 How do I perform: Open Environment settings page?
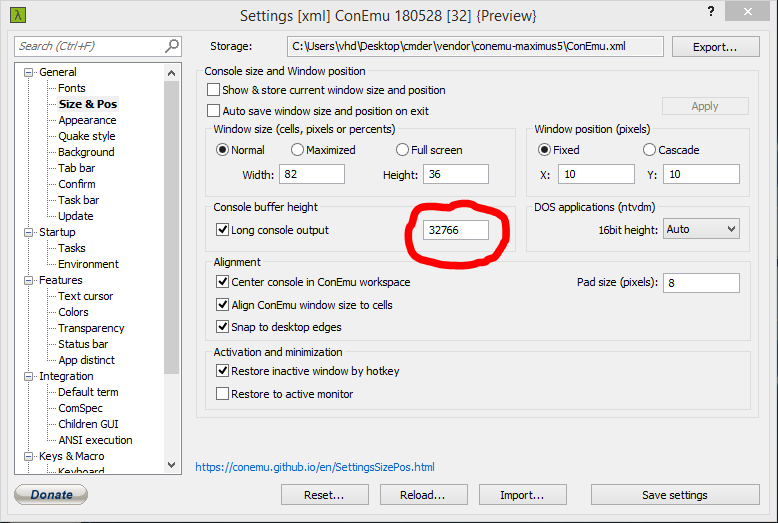88,264
